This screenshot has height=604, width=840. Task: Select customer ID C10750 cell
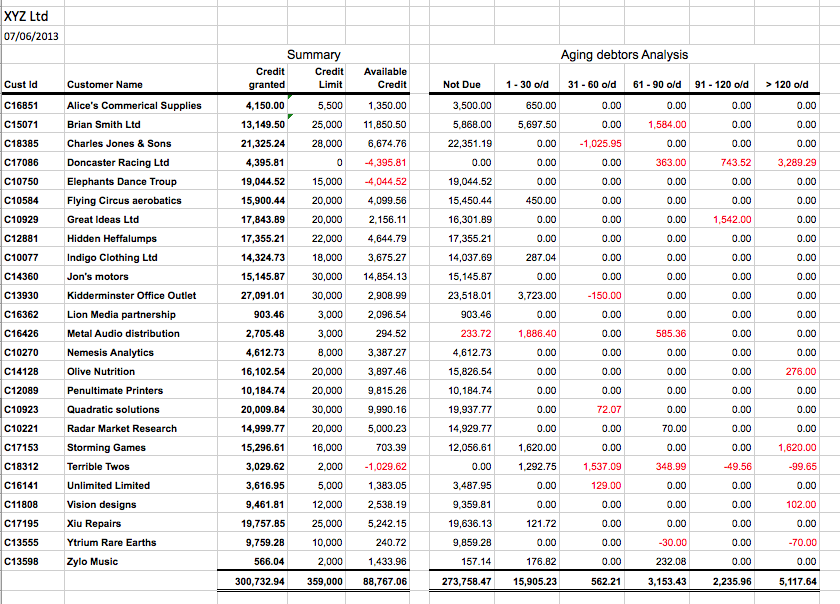(x=21, y=182)
